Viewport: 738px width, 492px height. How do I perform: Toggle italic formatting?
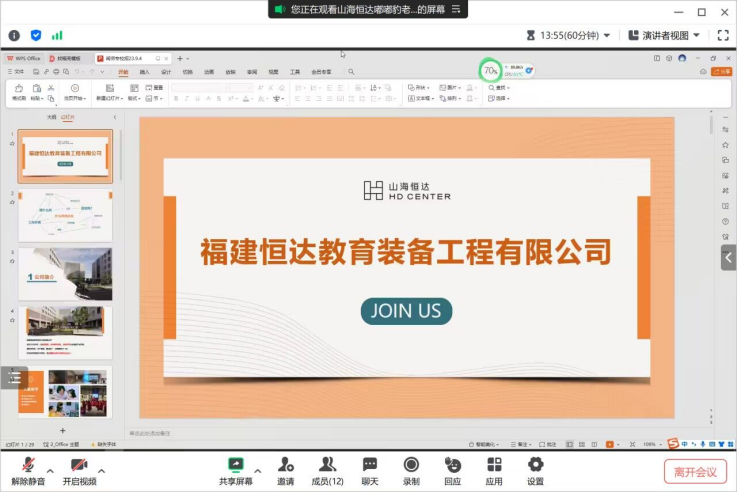[187, 98]
